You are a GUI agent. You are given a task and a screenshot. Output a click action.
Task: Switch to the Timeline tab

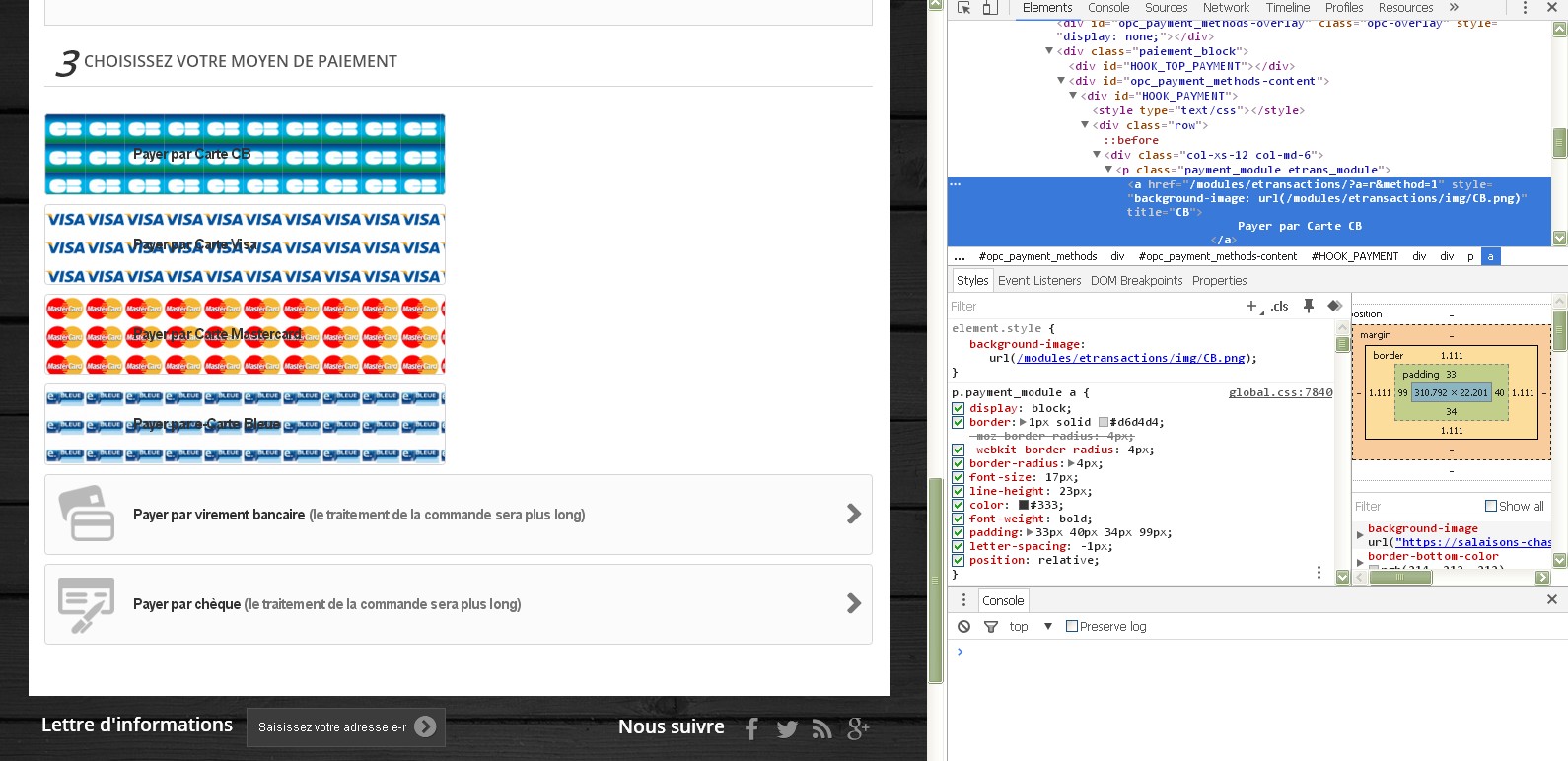click(1288, 8)
